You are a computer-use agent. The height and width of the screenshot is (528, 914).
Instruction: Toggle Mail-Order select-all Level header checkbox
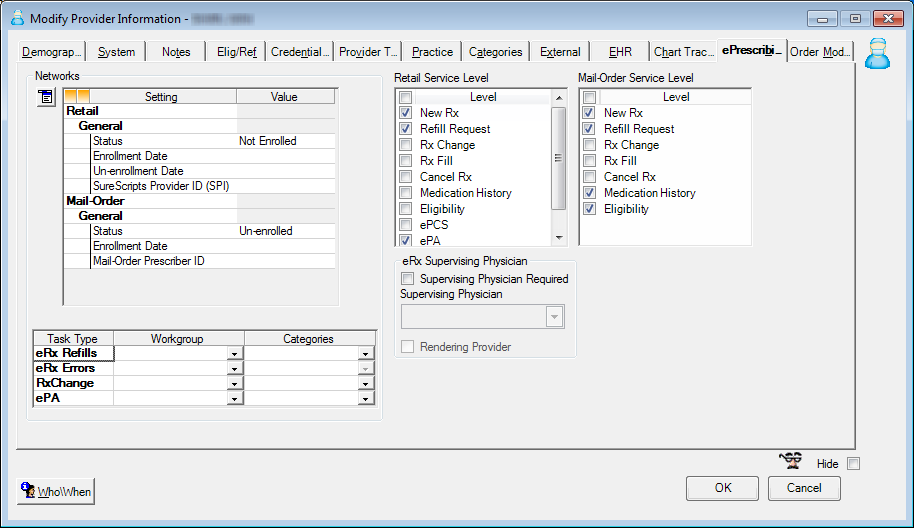(590, 97)
